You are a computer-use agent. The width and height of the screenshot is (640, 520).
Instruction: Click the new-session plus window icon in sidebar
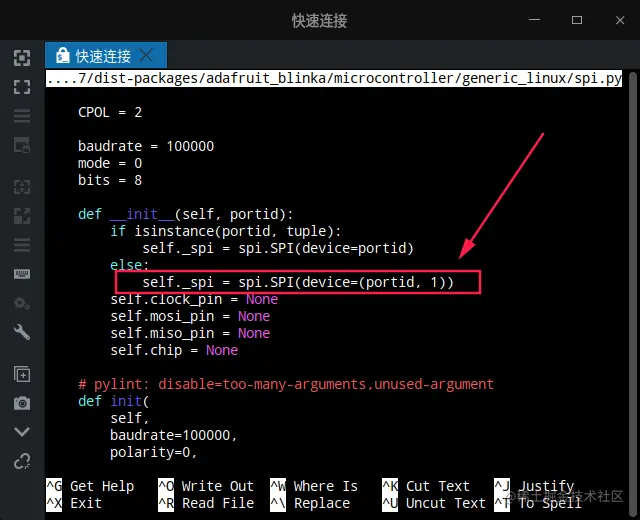click(x=22, y=374)
